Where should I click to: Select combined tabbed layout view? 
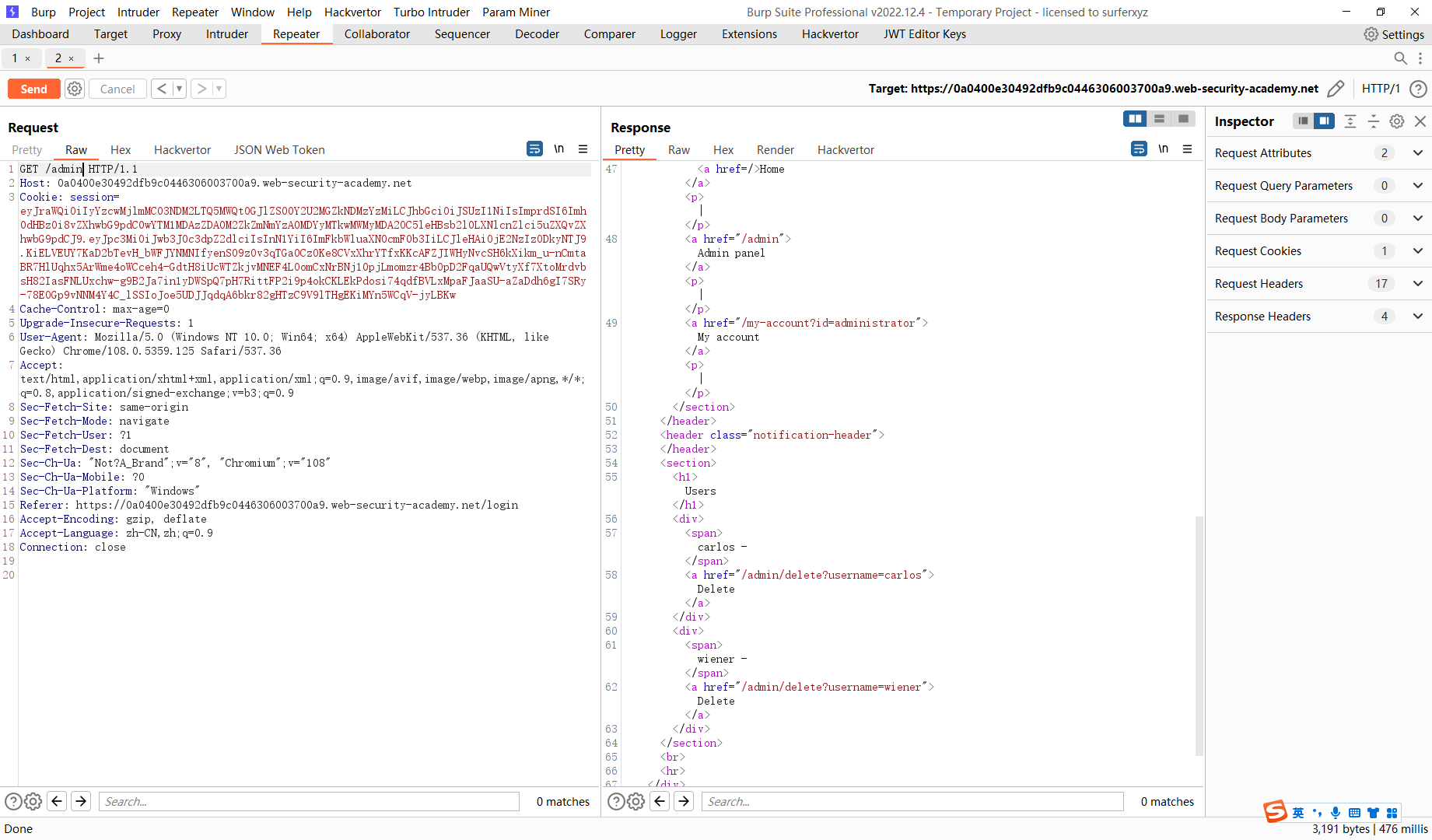point(1183,118)
